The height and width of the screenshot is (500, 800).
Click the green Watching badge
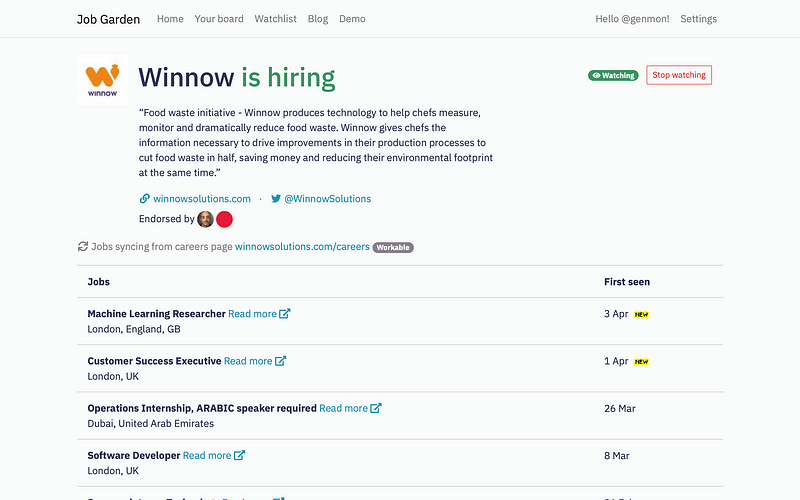click(613, 76)
